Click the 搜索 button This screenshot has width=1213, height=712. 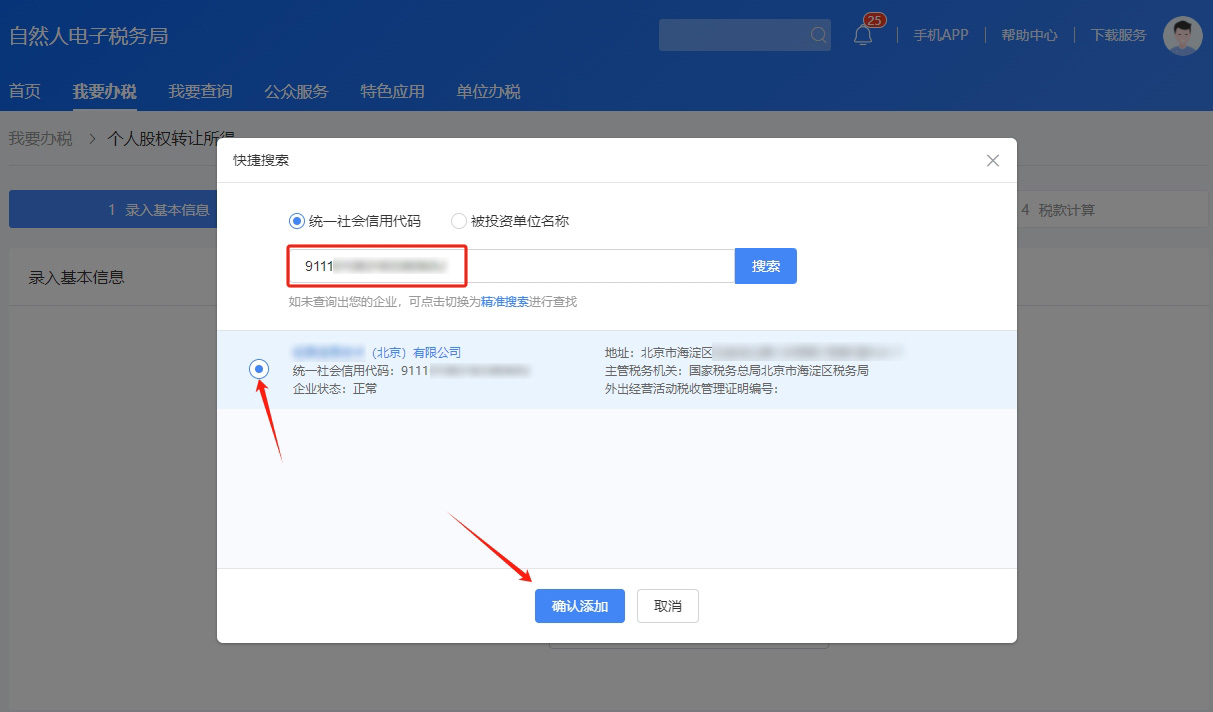coord(765,266)
